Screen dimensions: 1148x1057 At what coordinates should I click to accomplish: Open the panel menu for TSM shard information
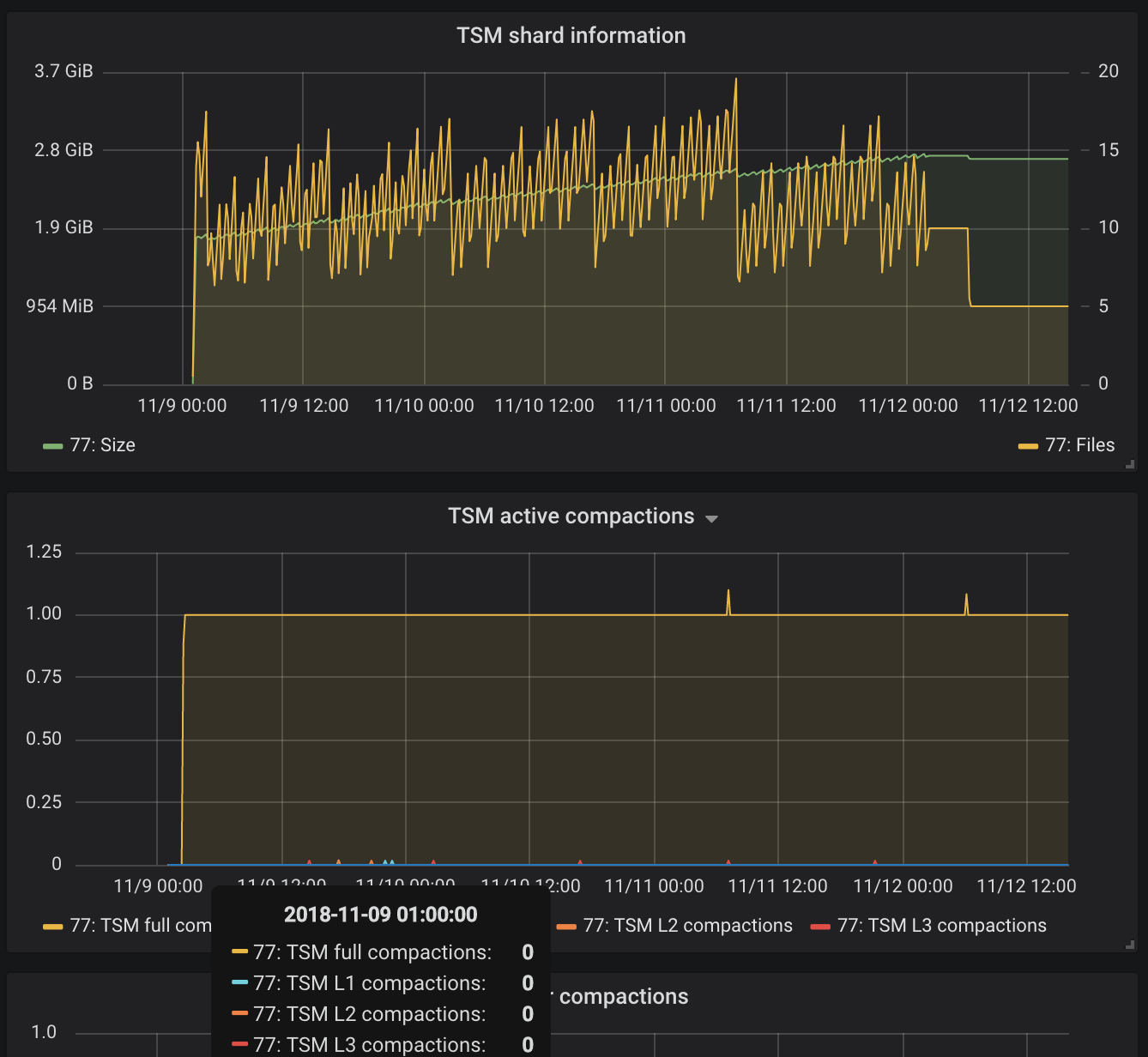point(571,35)
